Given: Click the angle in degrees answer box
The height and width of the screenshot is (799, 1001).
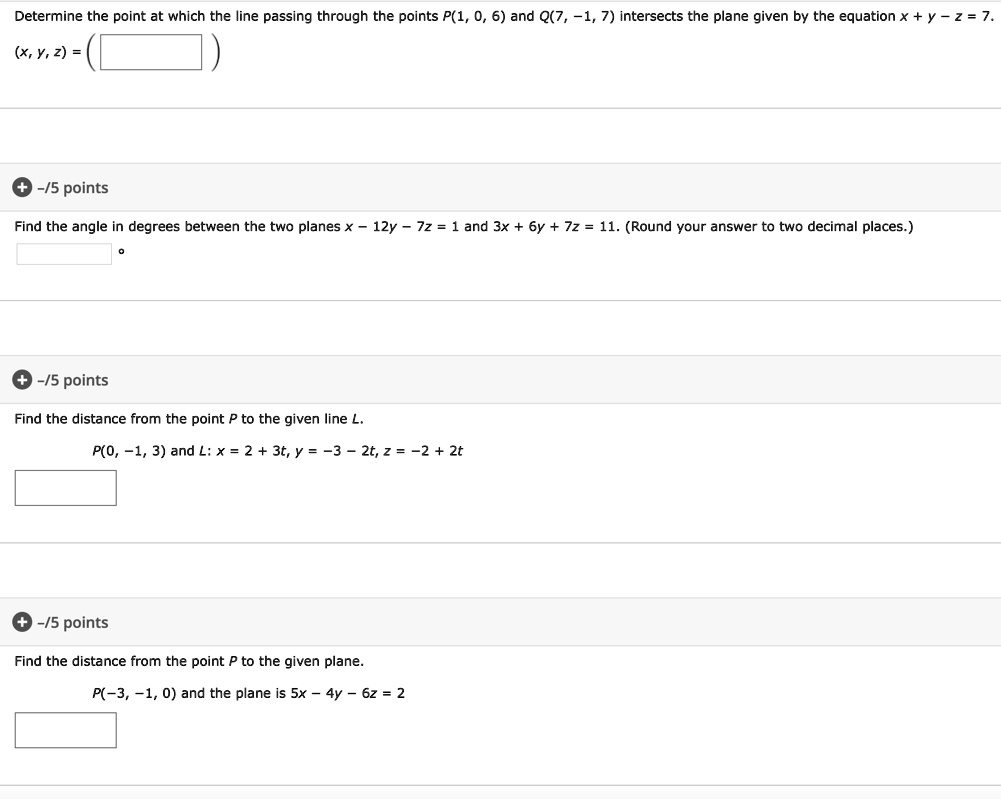Looking at the screenshot, I should click(63, 253).
